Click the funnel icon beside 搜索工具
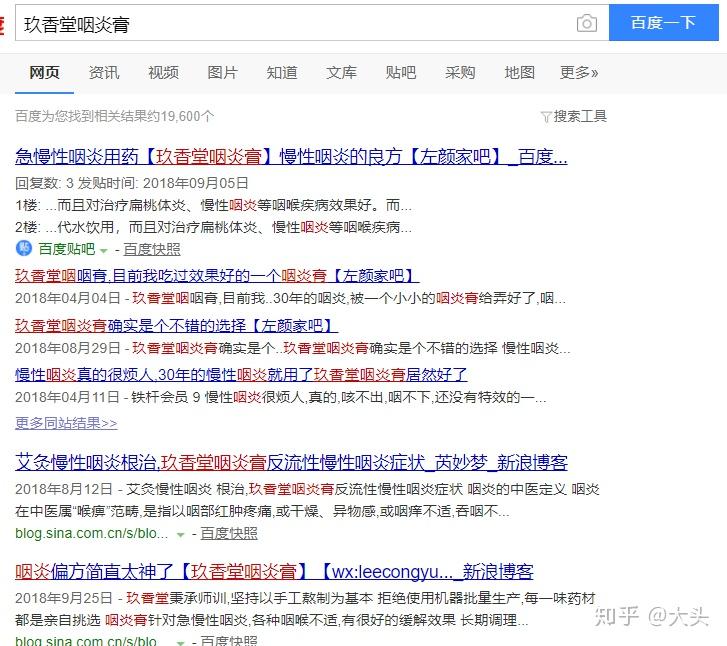The width and height of the screenshot is (727, 646). [x=546, y=117]
